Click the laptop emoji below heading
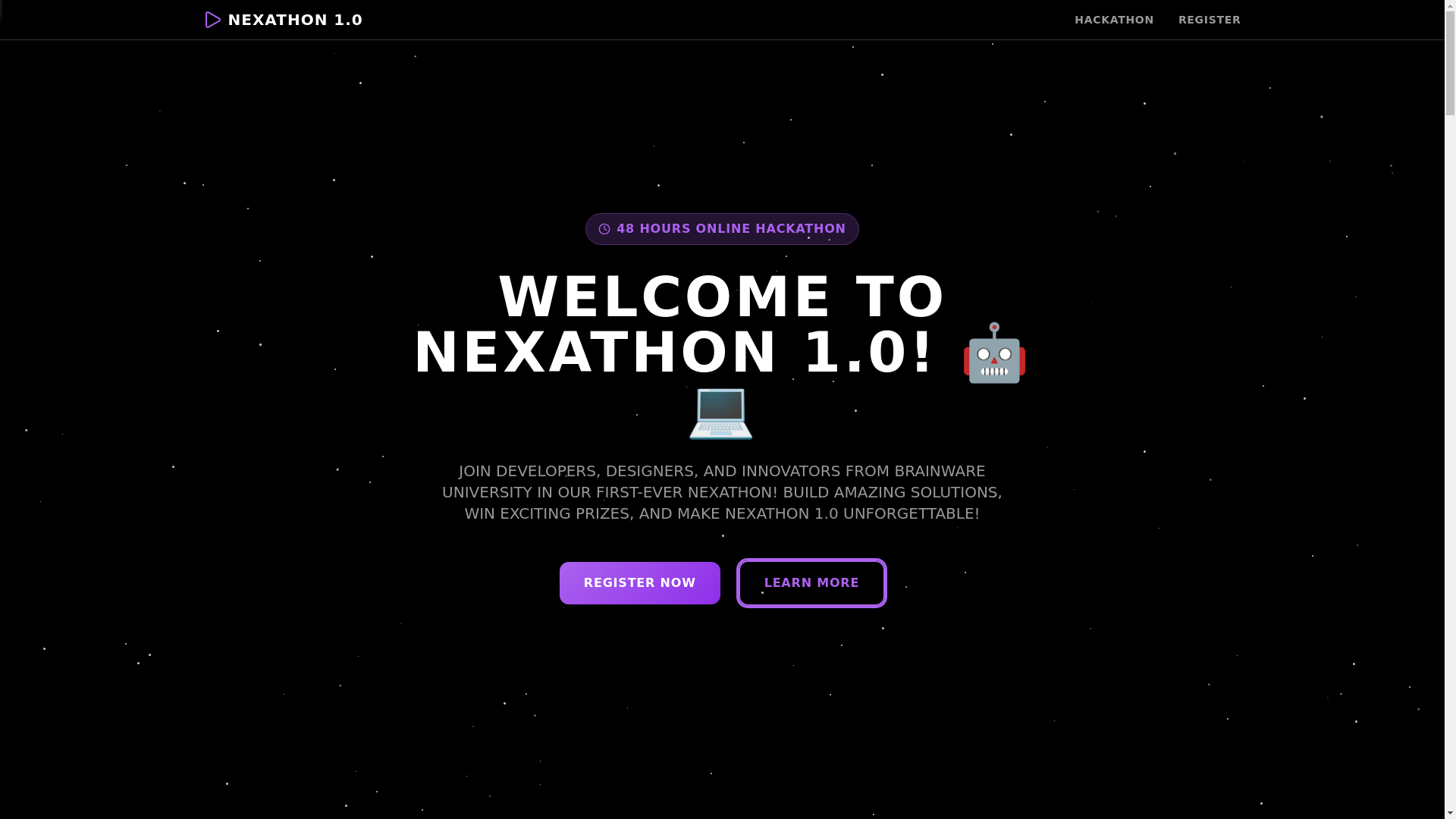Viewport: 1456px width, 819px height. coord(720,413)
